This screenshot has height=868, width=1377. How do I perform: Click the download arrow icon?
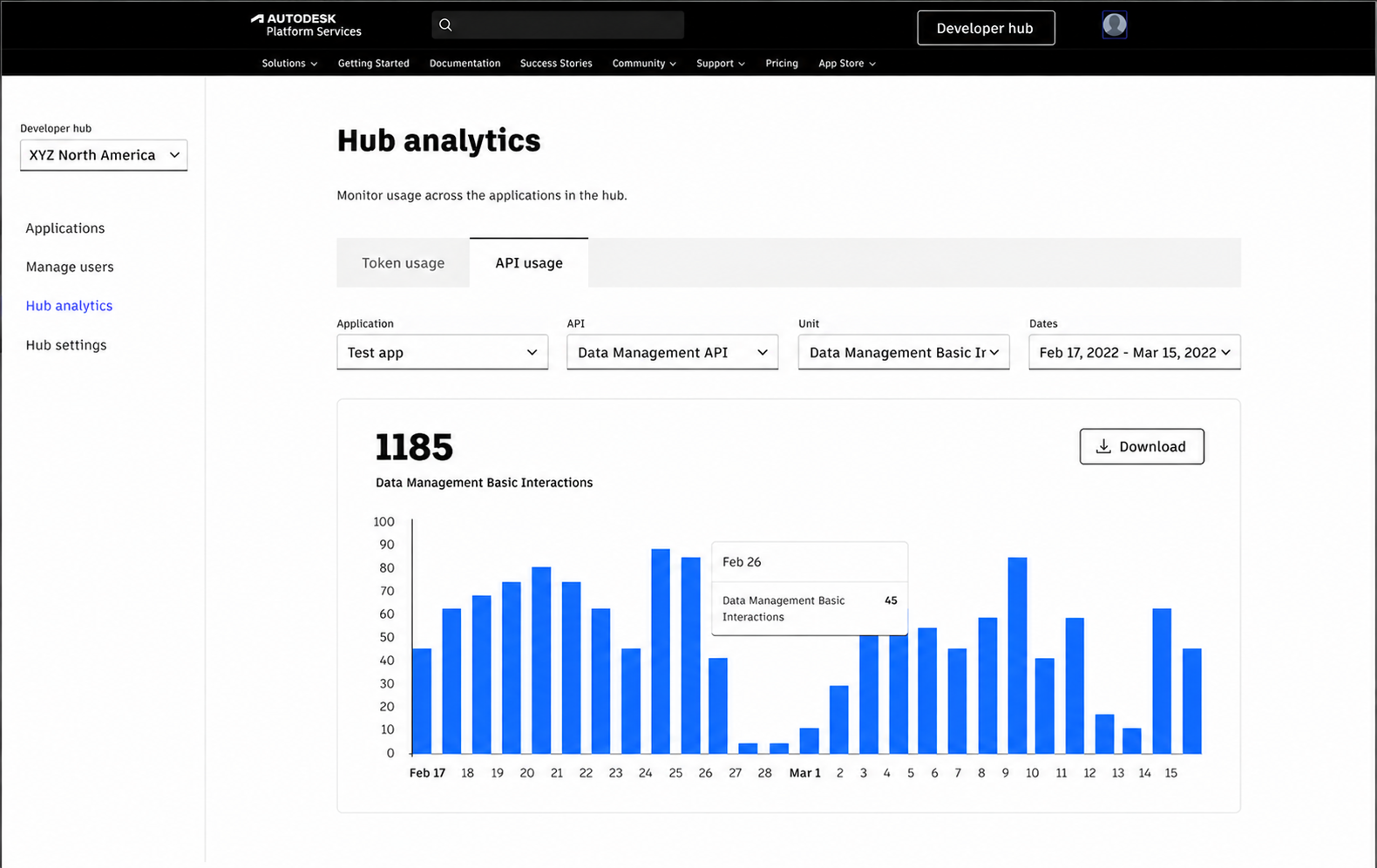(x=1102, y=446)
